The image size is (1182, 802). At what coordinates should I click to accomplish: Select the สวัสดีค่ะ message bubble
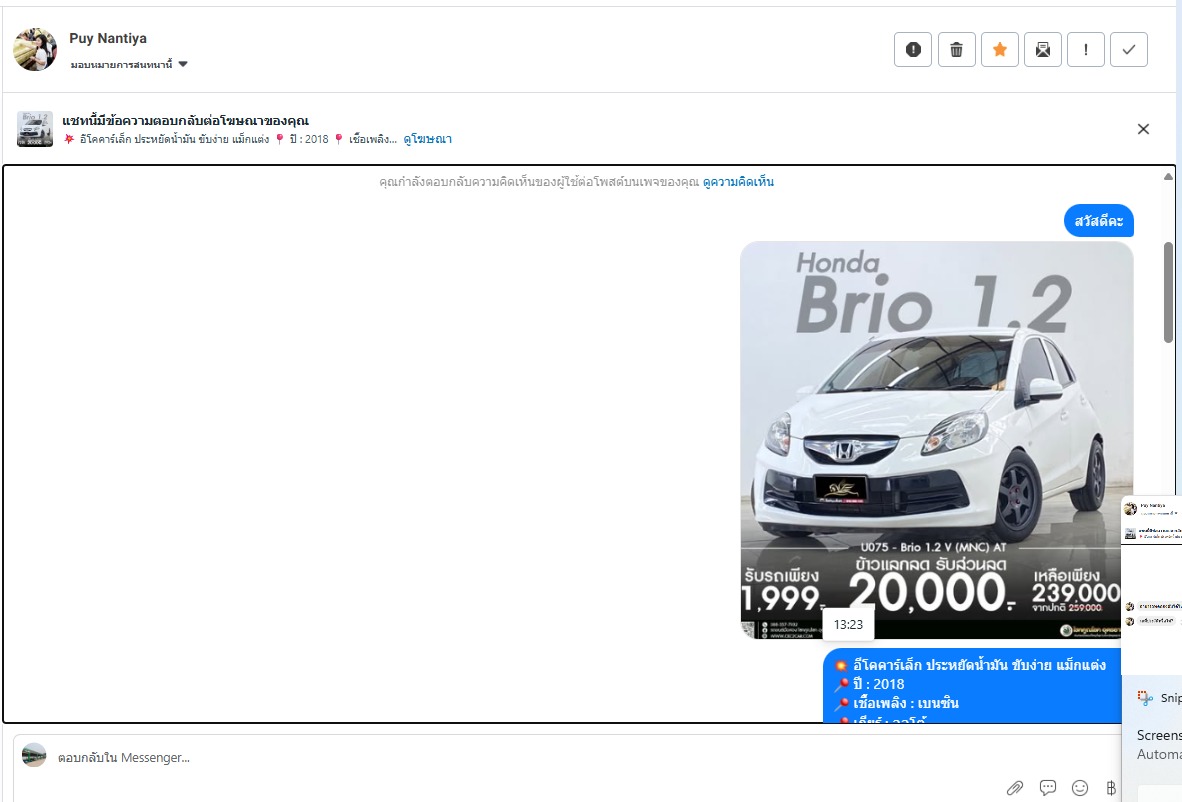click(1098, 221)
